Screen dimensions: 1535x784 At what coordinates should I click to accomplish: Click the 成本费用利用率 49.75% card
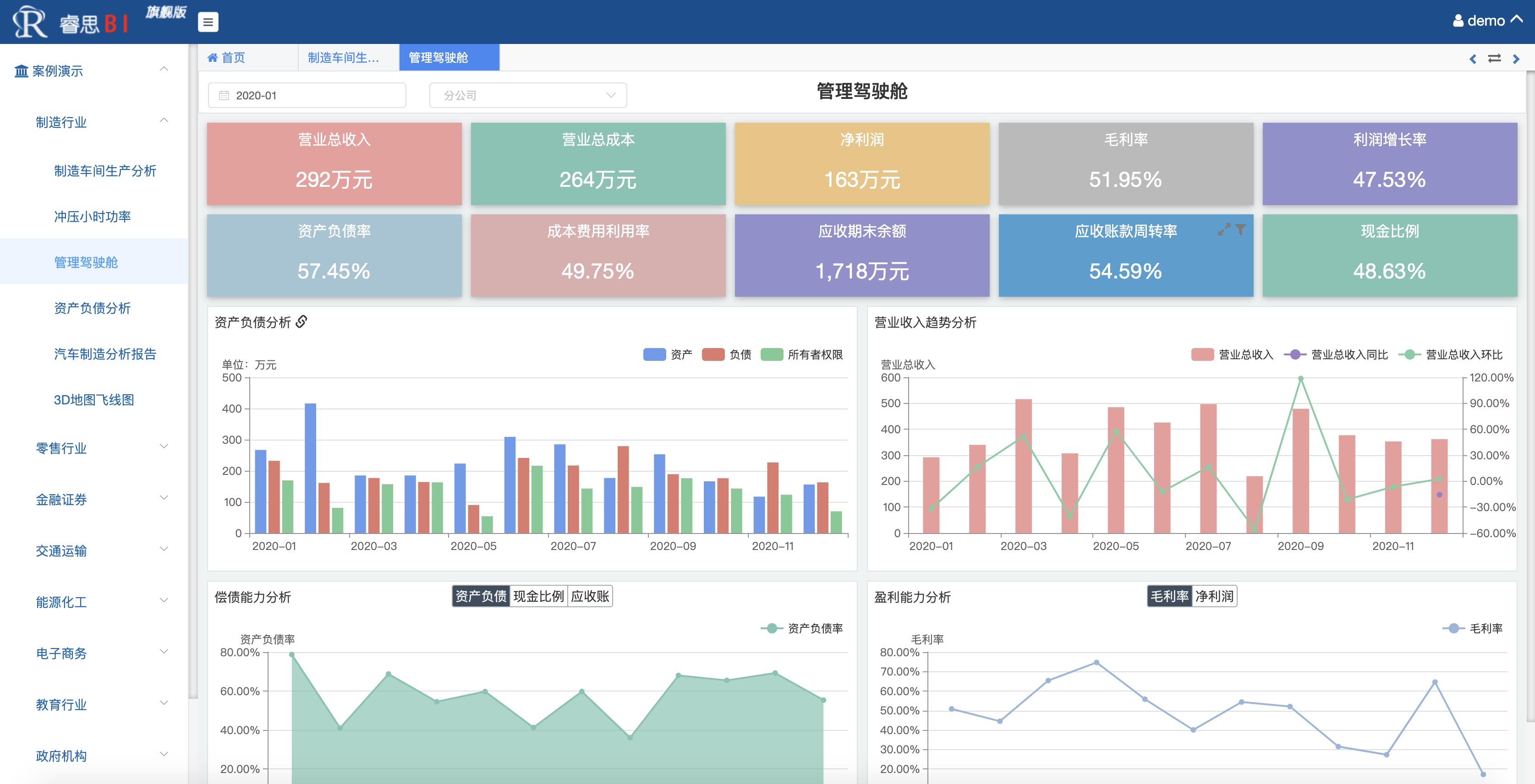click(x=598, y=256)
